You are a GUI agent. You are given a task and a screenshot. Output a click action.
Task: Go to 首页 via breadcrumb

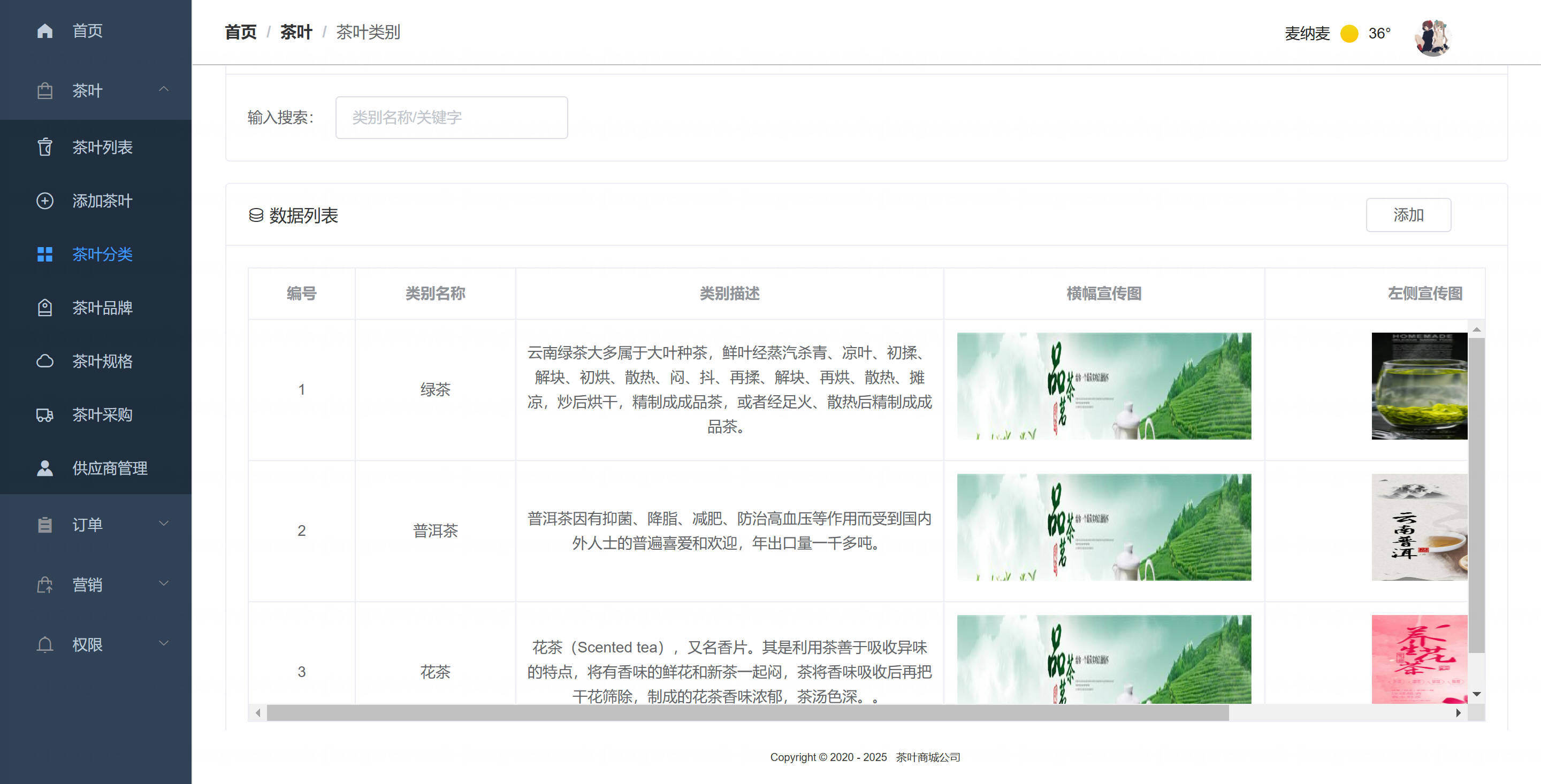pos(240,32)
